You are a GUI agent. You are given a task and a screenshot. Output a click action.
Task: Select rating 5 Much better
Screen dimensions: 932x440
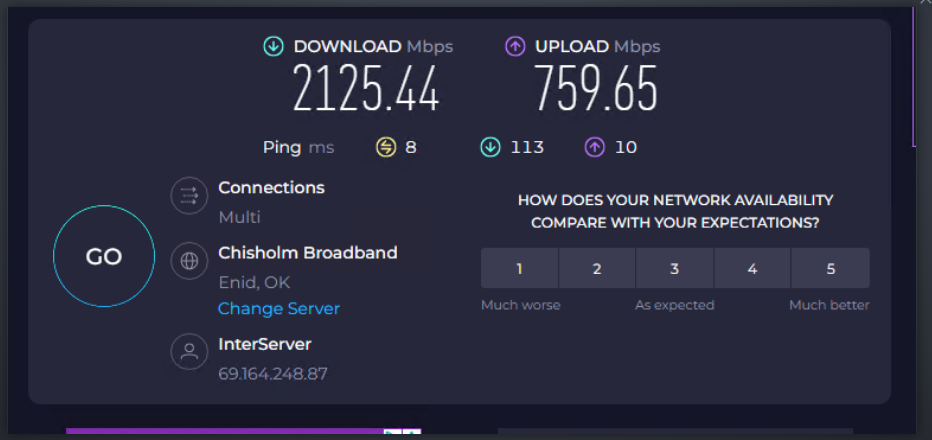point(830,268)
